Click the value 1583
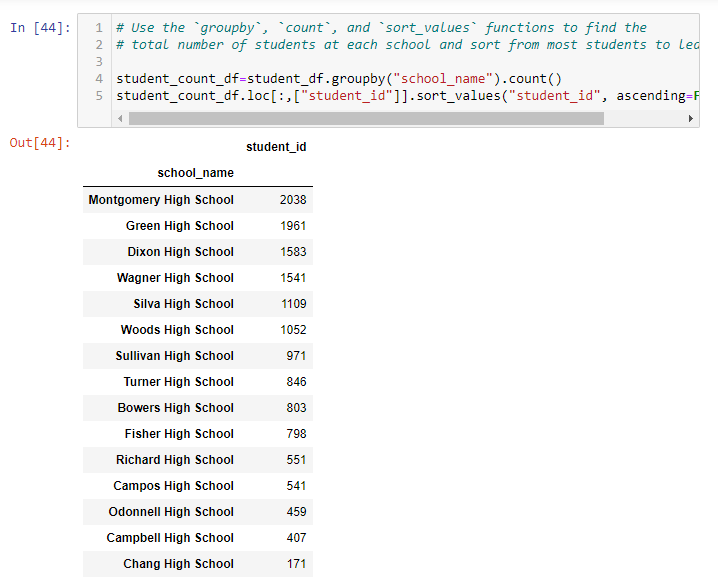Image resolution: width=718 pixels, height=587 pixels. [x=293, y=252]
